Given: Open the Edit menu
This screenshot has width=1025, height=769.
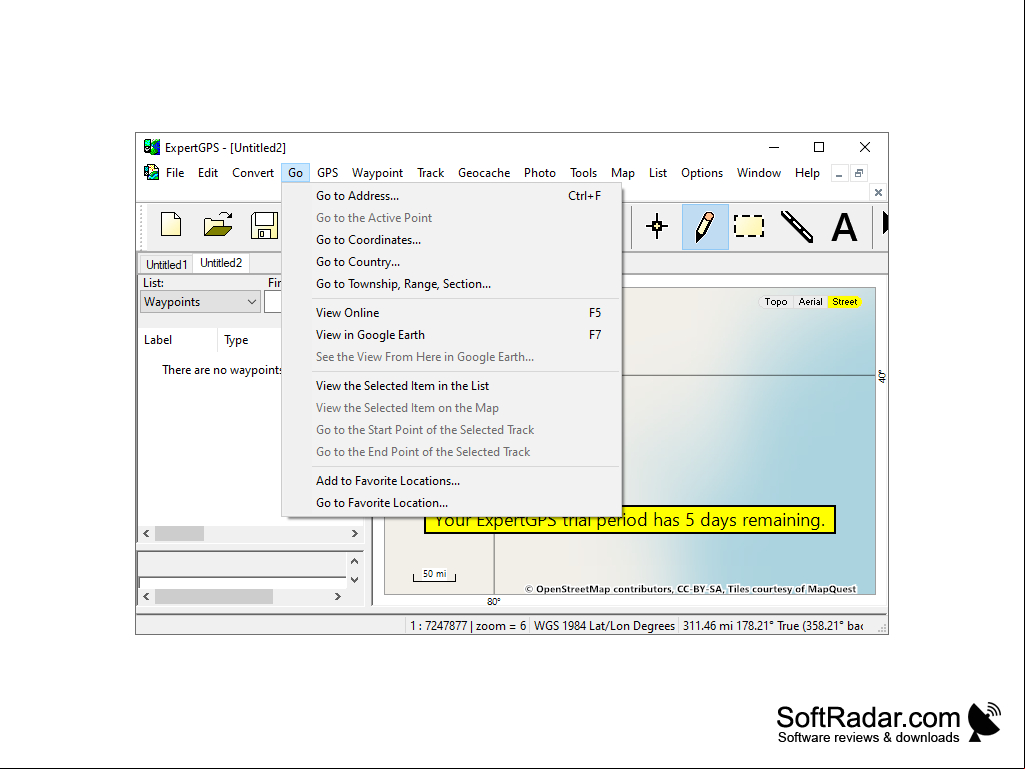Looking at the screenshot, I should (x=208, y=173).
